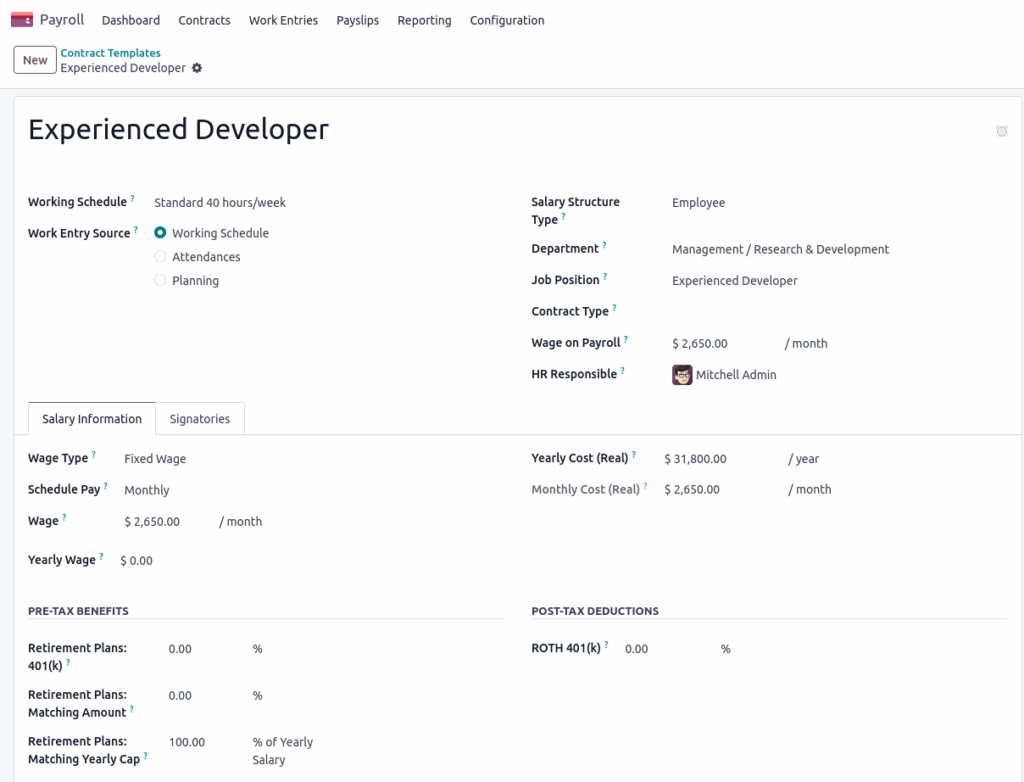Open the Reporting menu

coord(424,20)
